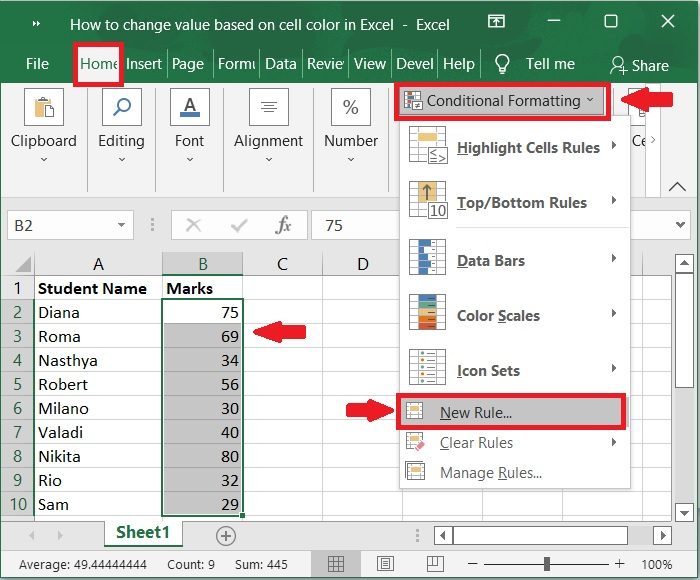The image size is (700, 580).
Task: Switch to the Insert tab
Action: point(144,64)
